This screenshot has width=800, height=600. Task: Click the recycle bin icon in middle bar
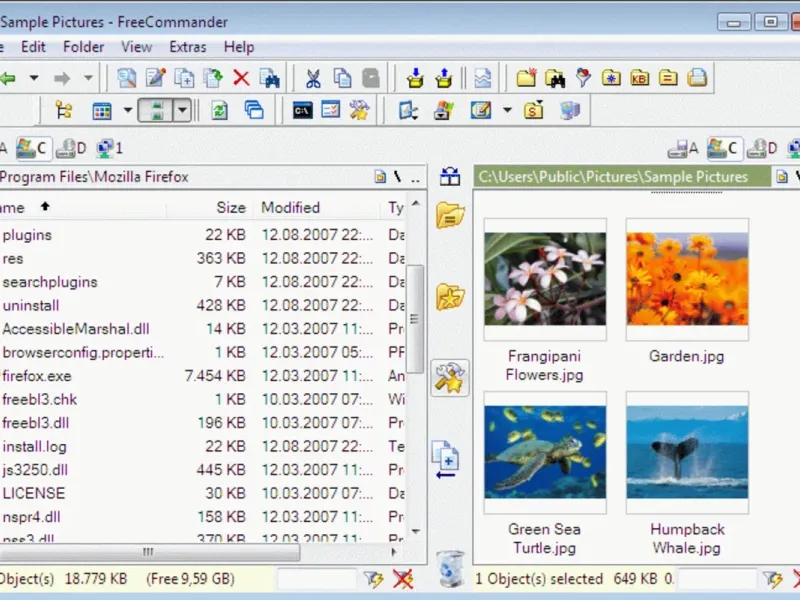[450, 568]
